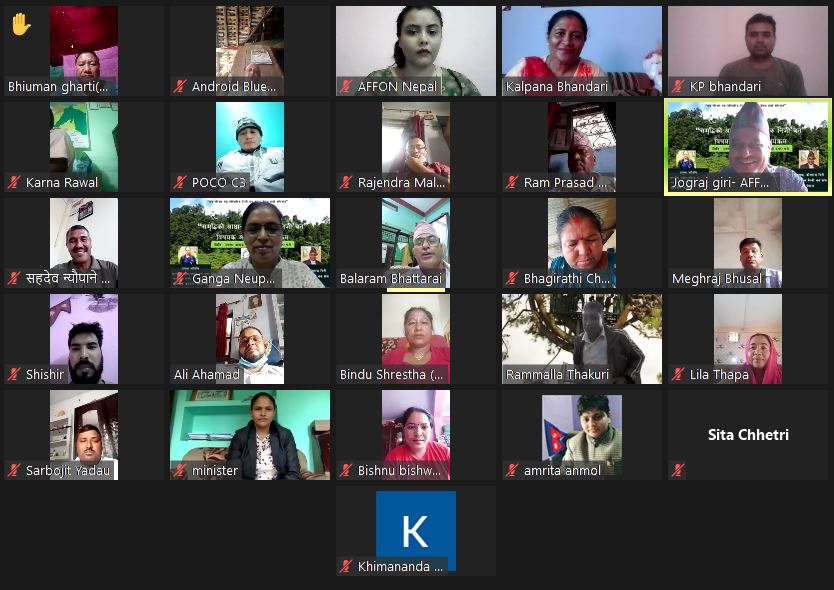834x590 pixels.
Task: Click muted mic icon beside AFFON Nepal
Action: click(x=346, y=86)
